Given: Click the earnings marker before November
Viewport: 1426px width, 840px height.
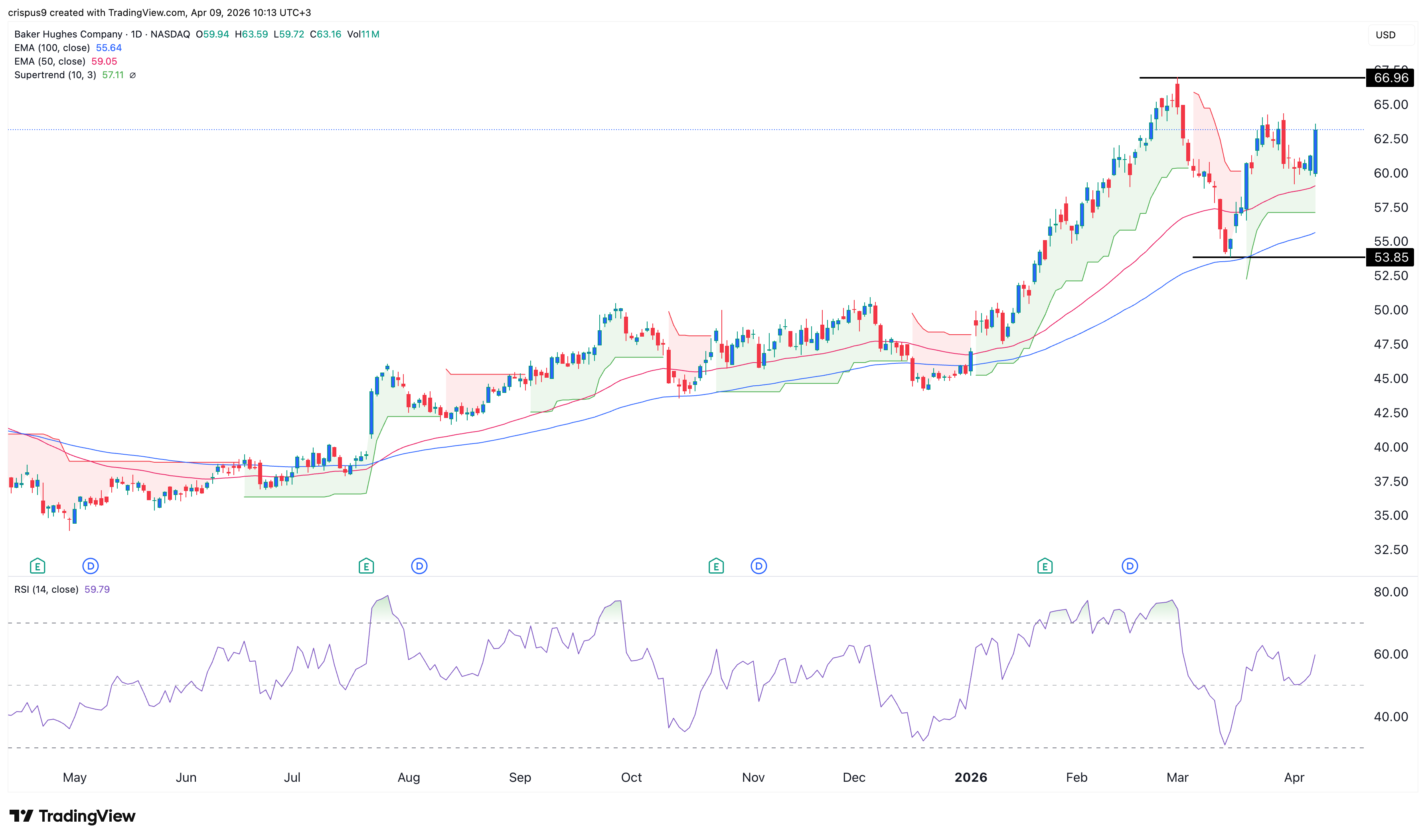Looking at the screenshot, I should tap(716, 566).
